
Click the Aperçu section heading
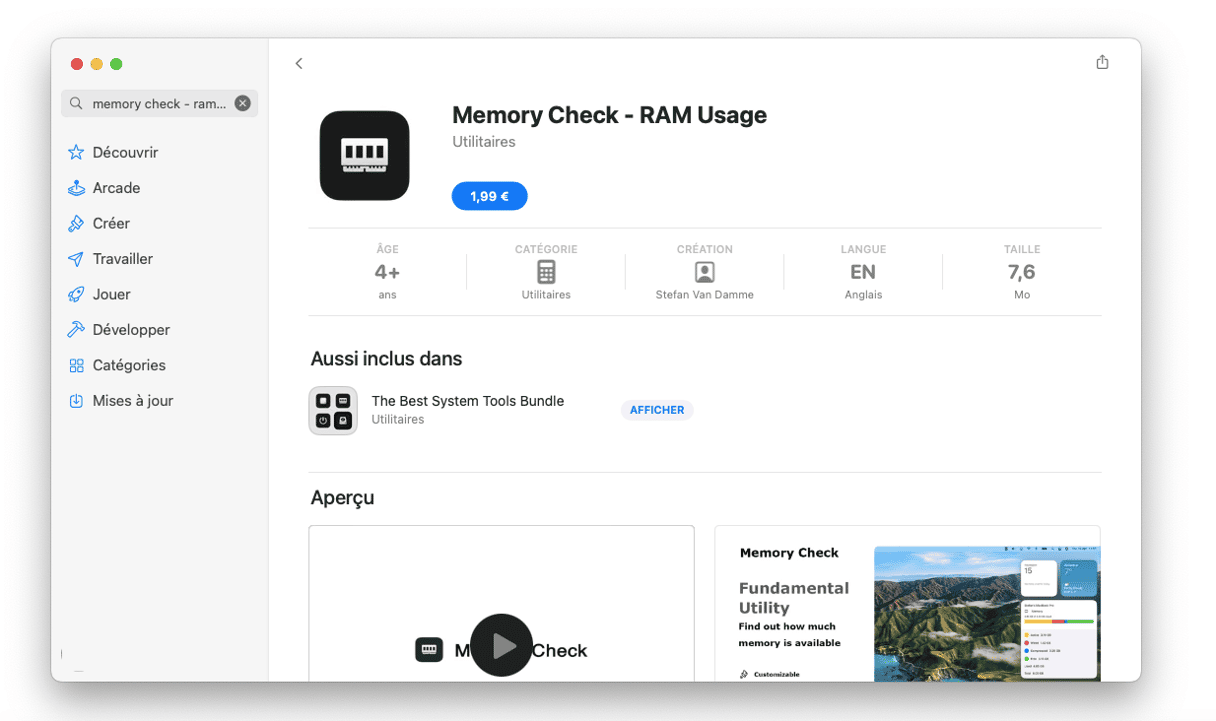coord(342,497)
